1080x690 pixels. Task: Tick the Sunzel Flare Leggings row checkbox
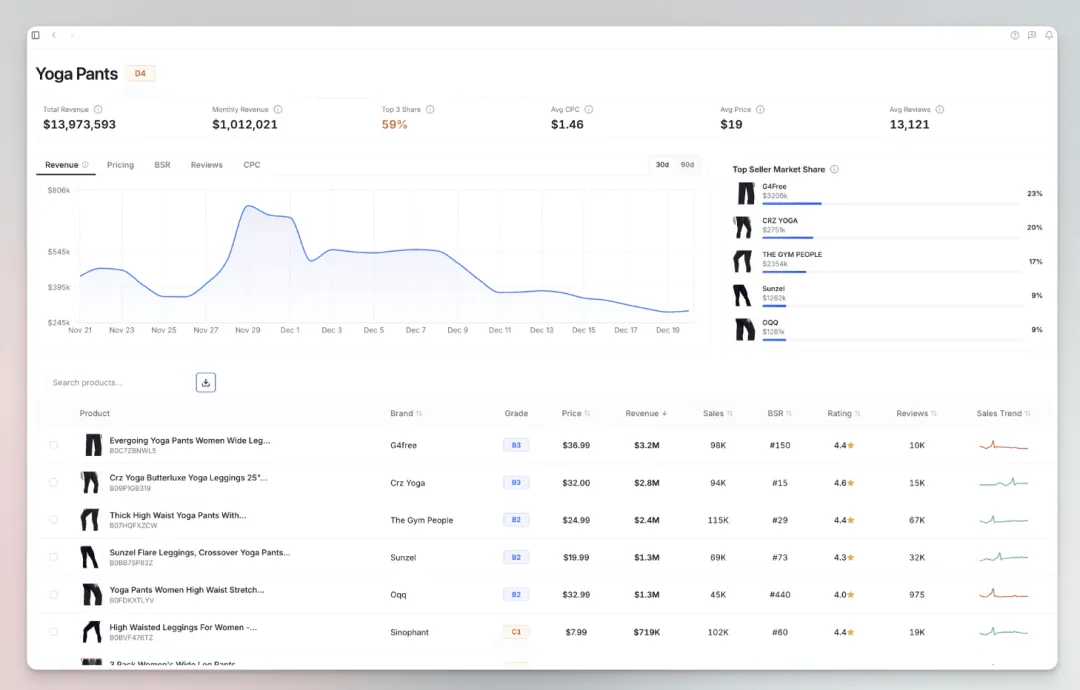pyautogui.click(x=54, y=557)
